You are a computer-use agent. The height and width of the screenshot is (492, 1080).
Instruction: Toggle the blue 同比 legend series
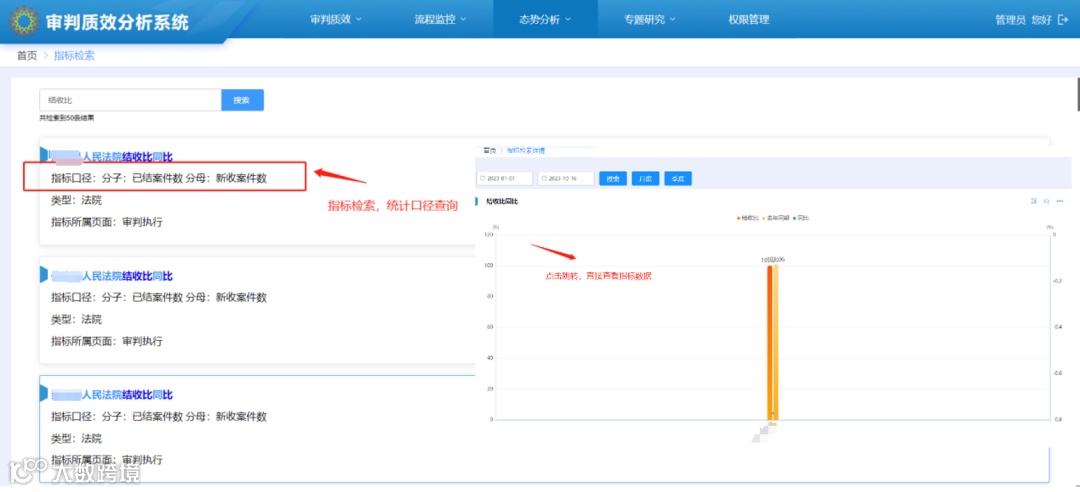coord(801,218)
